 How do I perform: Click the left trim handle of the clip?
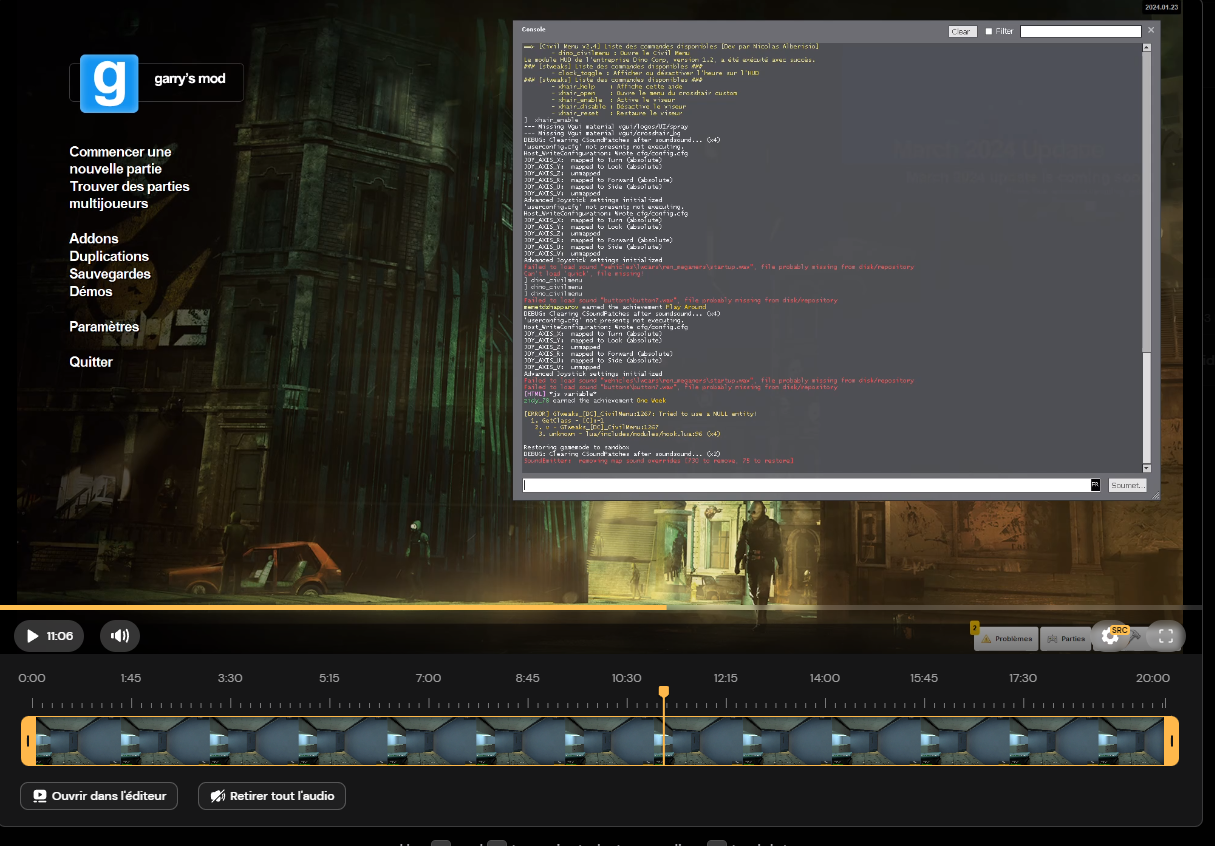(x=29, y=741)
